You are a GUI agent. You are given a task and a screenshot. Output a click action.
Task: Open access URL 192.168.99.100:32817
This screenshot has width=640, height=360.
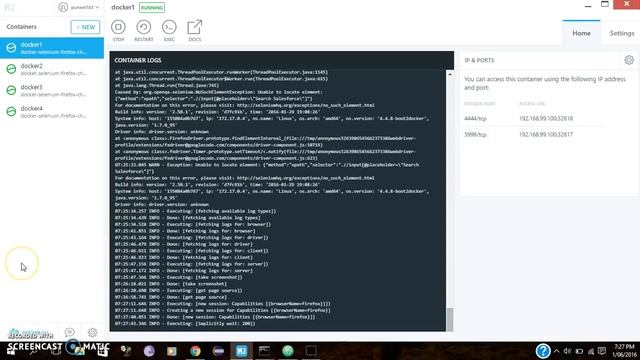(546, 134)
